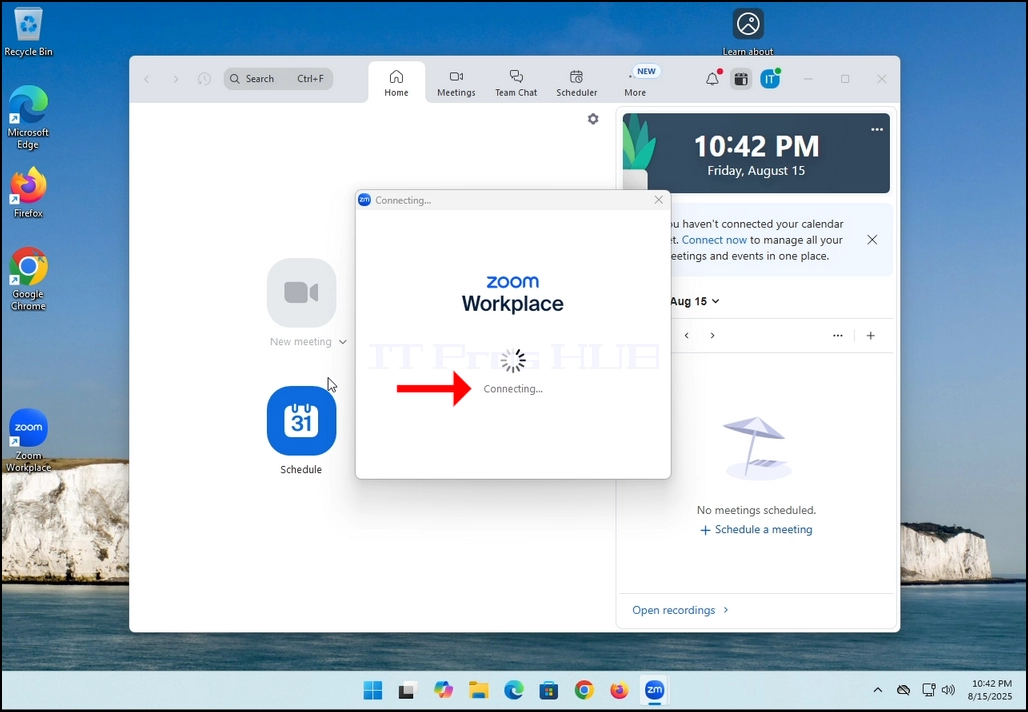
Task: Open File Explorer from taskbar
Action: [x=479, y=690]
